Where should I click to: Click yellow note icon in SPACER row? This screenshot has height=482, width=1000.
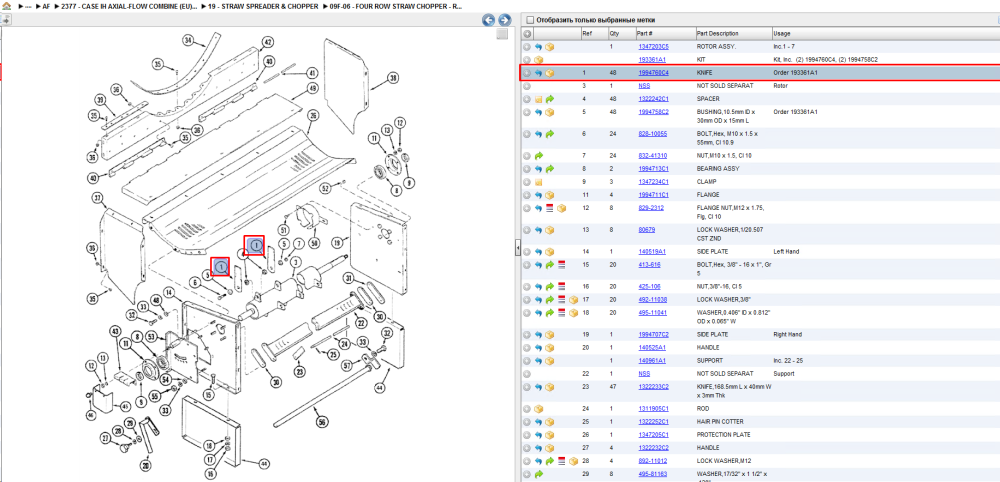click(x=538, y=99)
